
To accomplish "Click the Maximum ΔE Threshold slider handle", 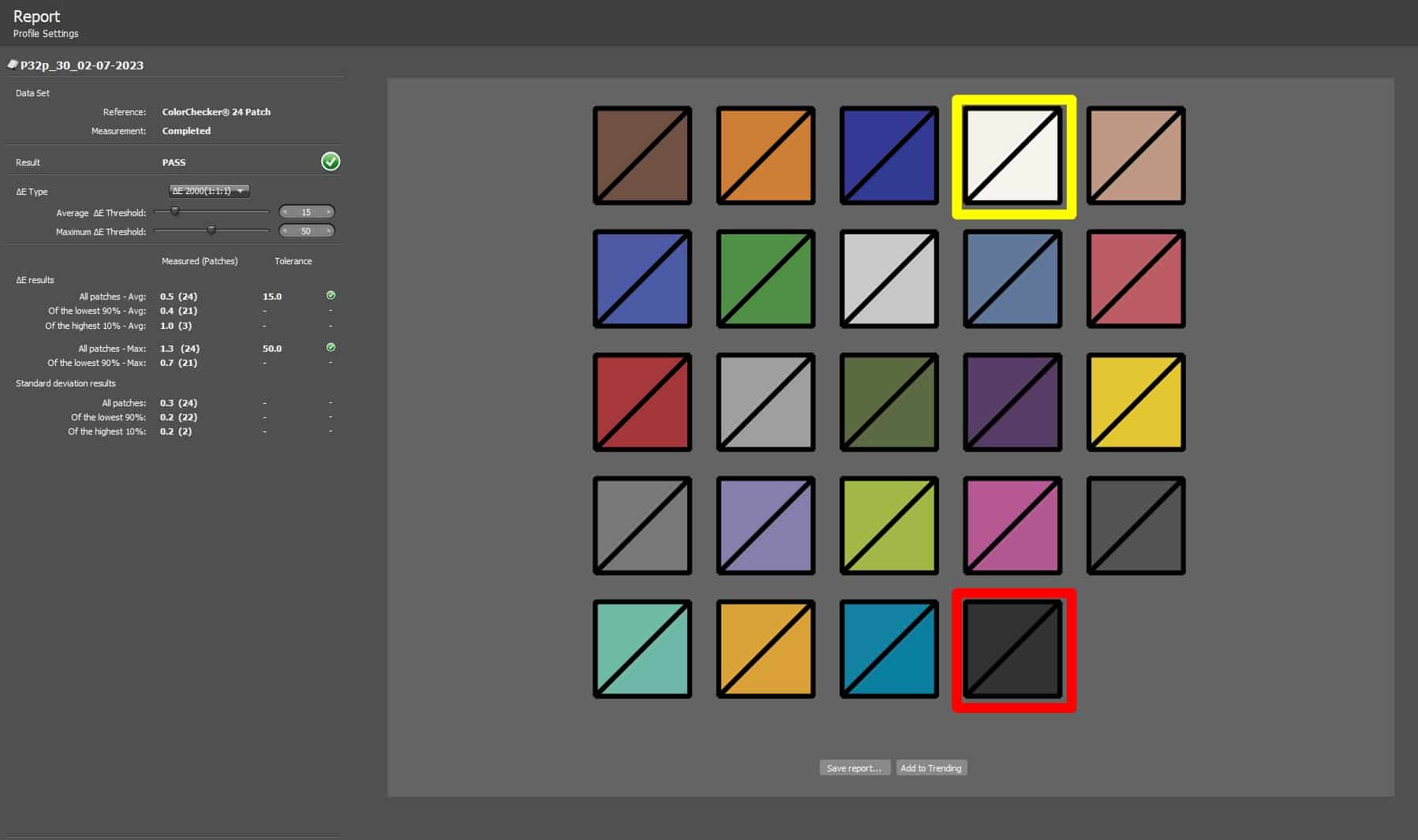I will click(211, 230).
